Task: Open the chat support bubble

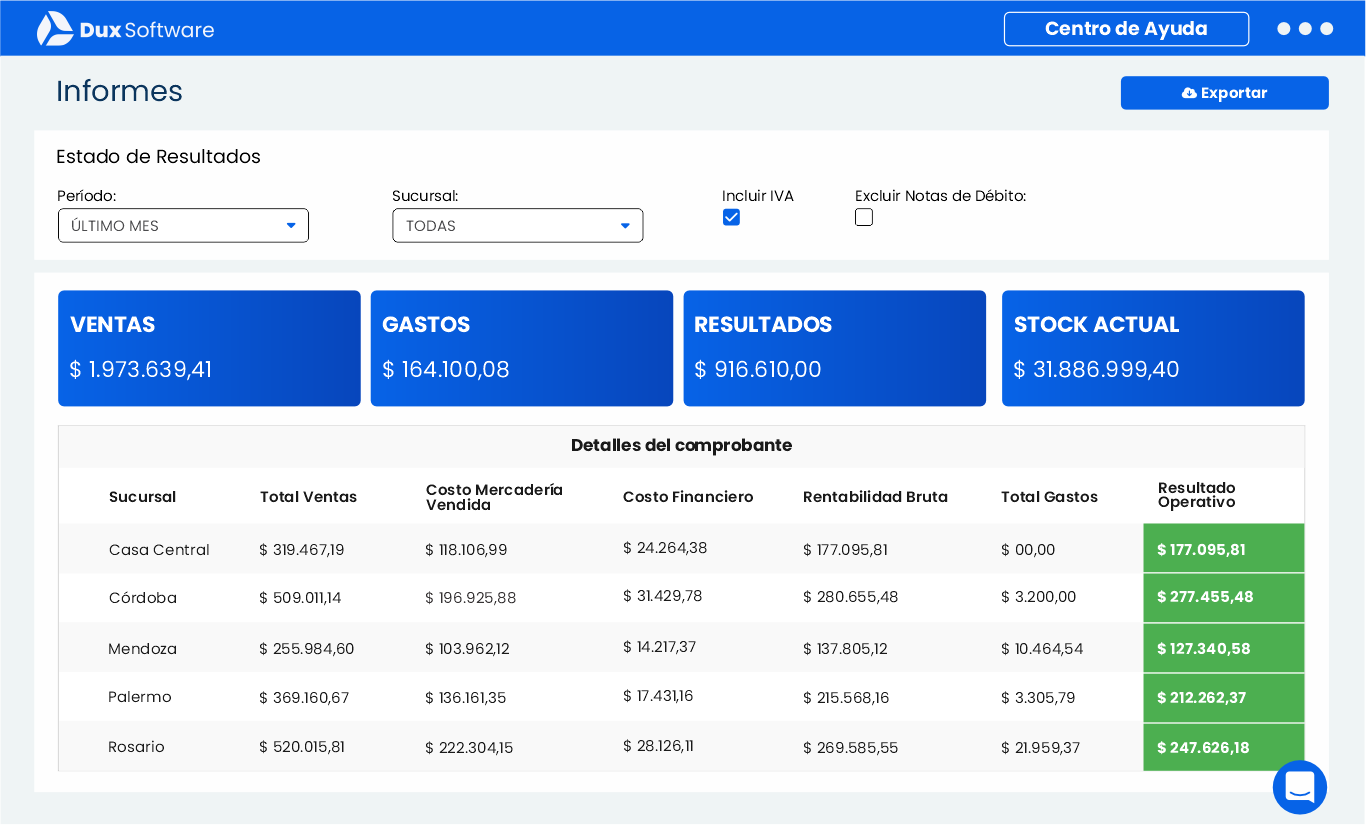Action: click(x=1299, y=787)
